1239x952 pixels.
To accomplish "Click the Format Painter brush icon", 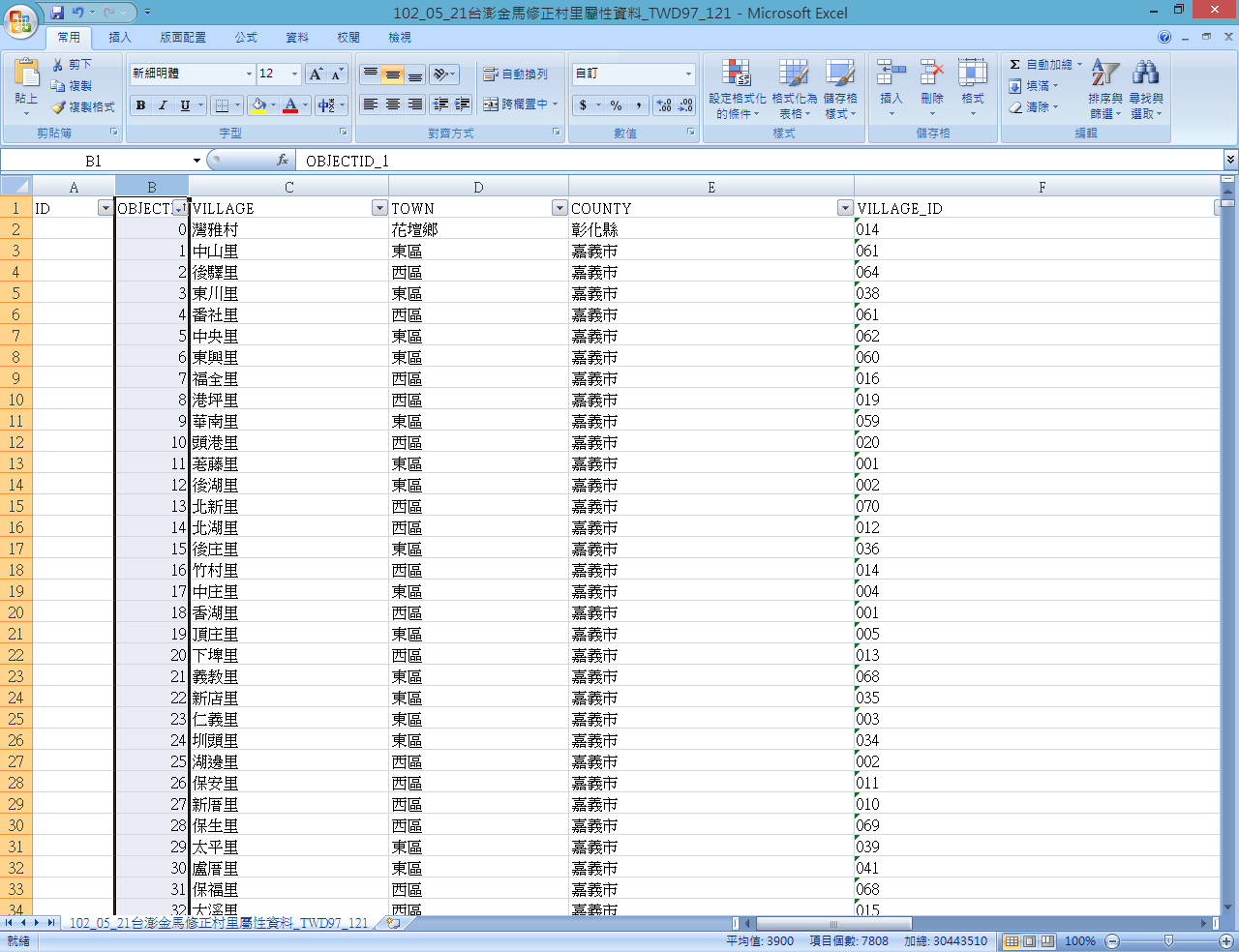I will 58,107.
